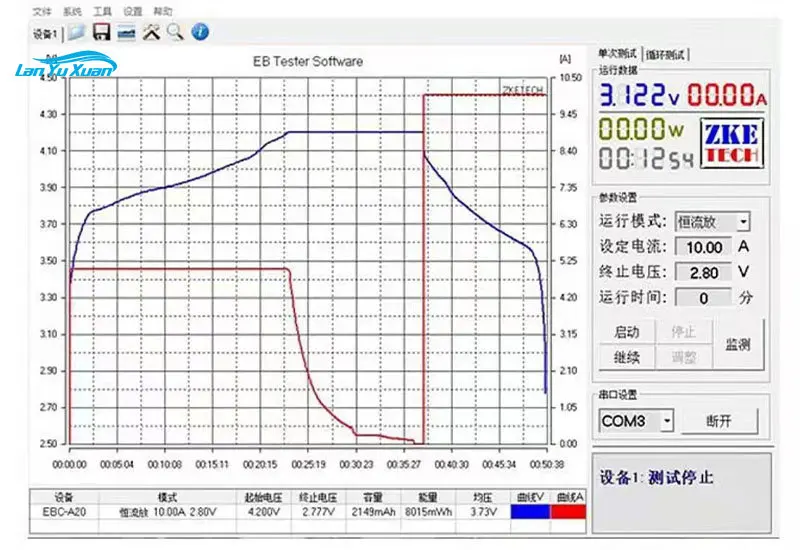Click the 终止电压 column header in table

[x=318, y=497]
